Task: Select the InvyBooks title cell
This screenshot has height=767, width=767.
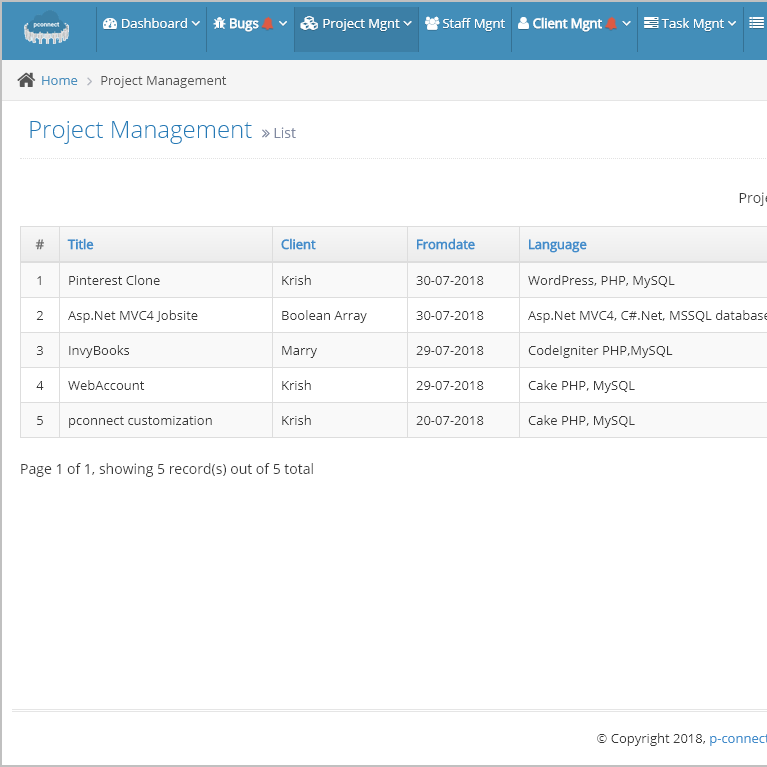Action: tap(166, 350)
